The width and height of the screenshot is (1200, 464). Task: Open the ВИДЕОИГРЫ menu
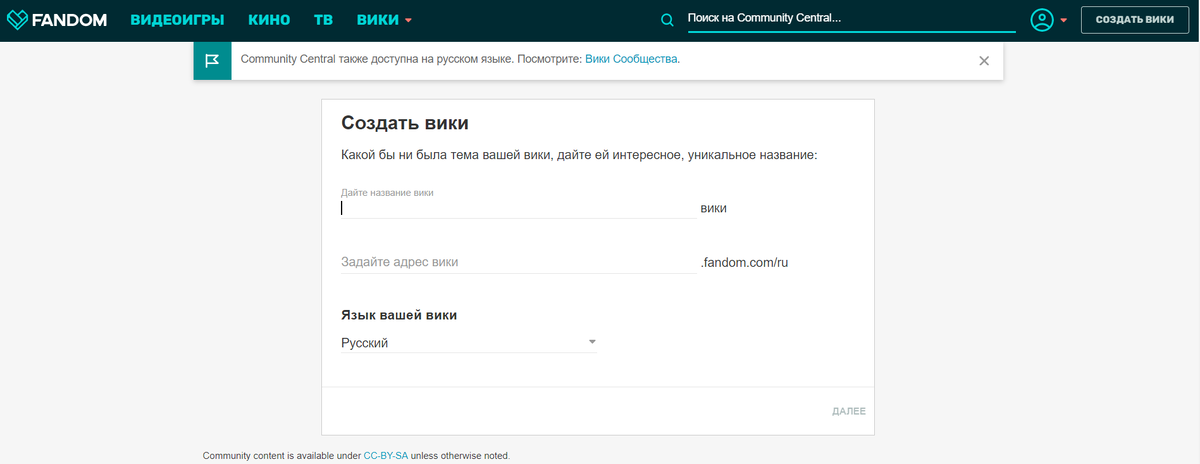(x=177, y=20)
